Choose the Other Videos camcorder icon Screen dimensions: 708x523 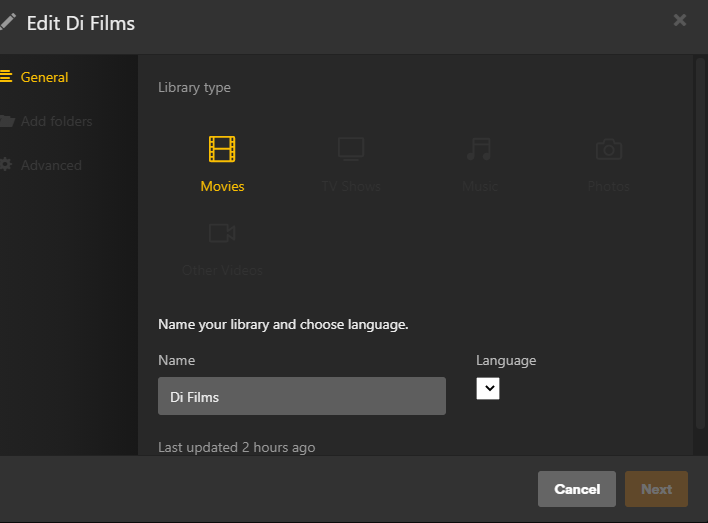tap(222, 233)
